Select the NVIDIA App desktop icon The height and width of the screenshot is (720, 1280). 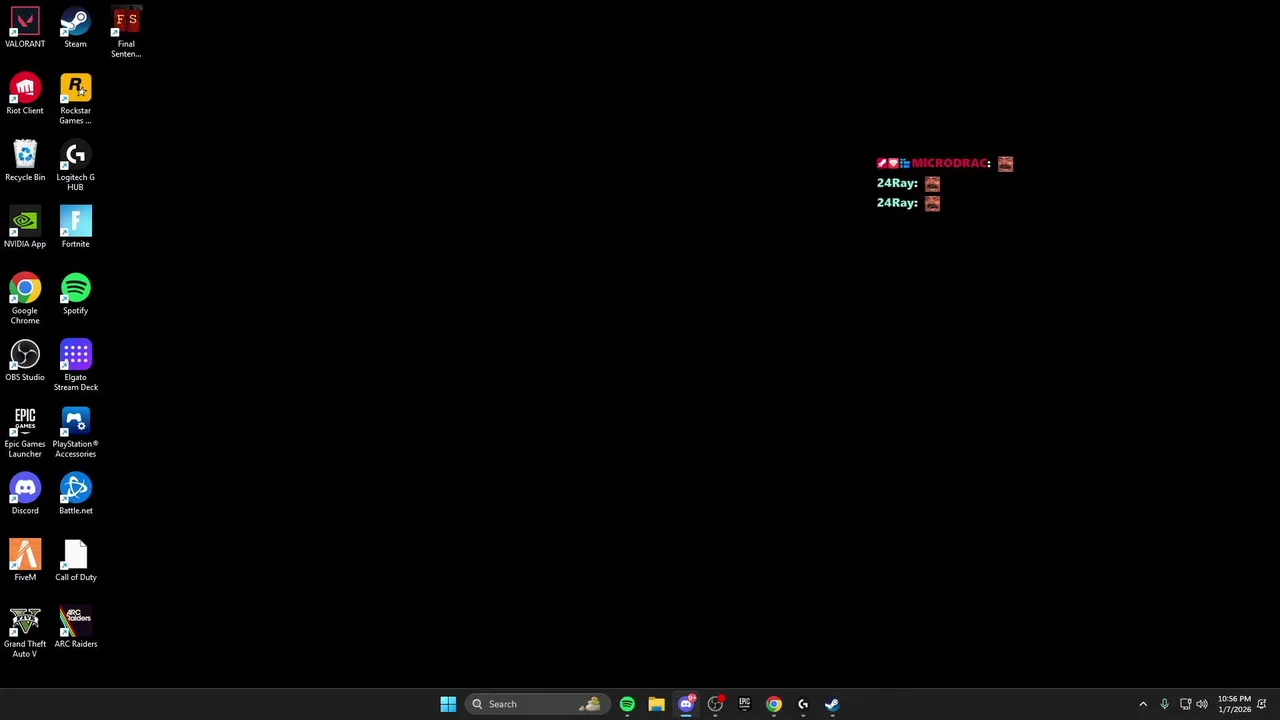point(25,228)
